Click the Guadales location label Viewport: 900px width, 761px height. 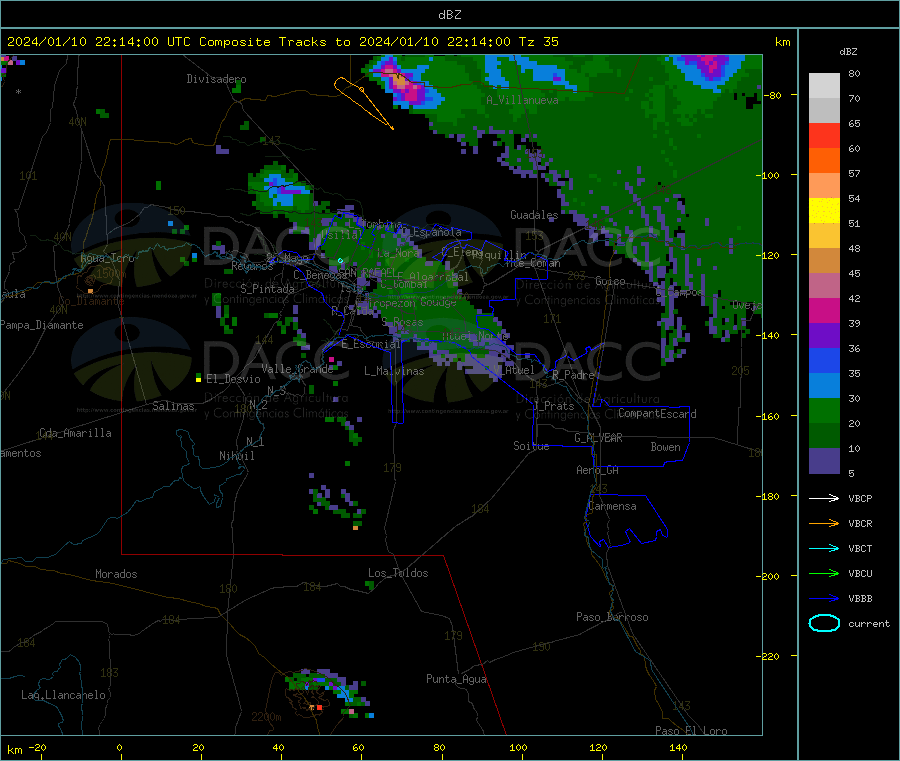534,215
